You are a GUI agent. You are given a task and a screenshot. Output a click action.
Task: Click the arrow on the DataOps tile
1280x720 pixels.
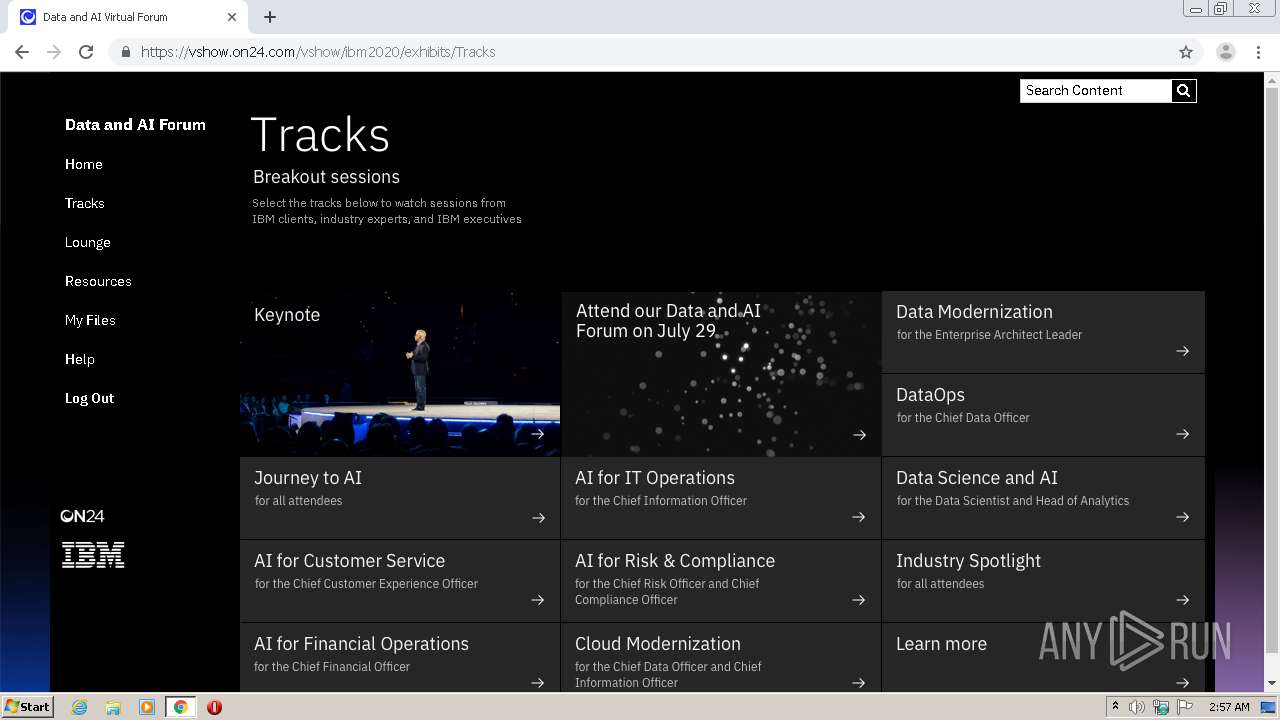(1182, 434)
